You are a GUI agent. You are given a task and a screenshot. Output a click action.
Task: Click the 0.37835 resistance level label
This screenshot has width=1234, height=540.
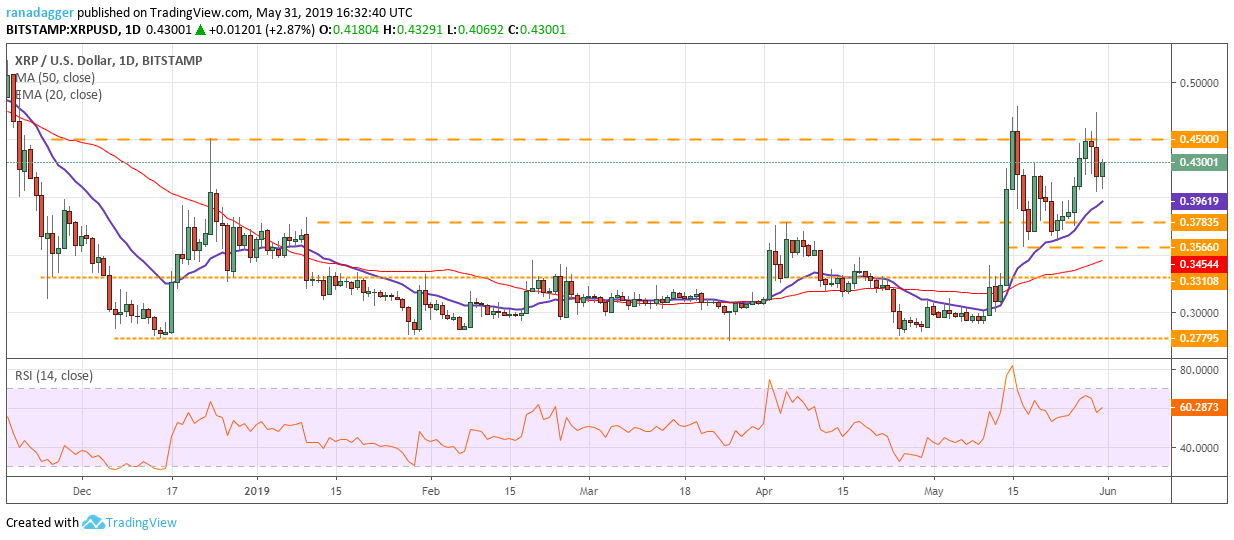click(1200, 222)
